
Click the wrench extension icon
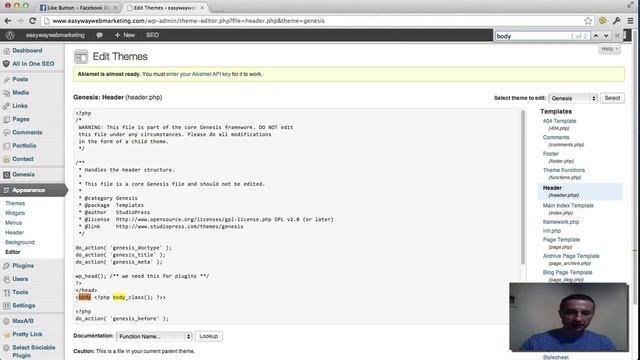[617, 20]
